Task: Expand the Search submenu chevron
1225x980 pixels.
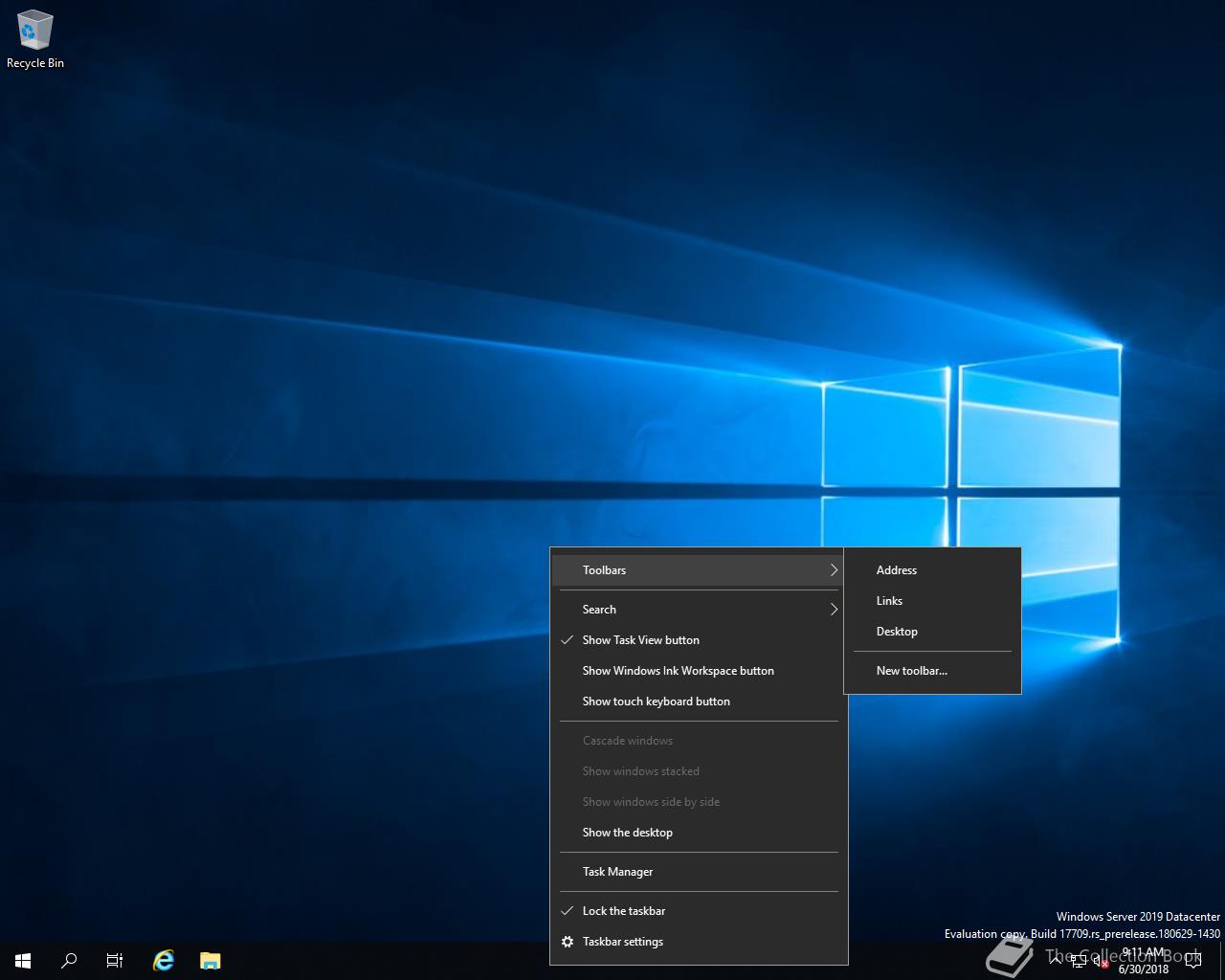Action: [834, 610]
